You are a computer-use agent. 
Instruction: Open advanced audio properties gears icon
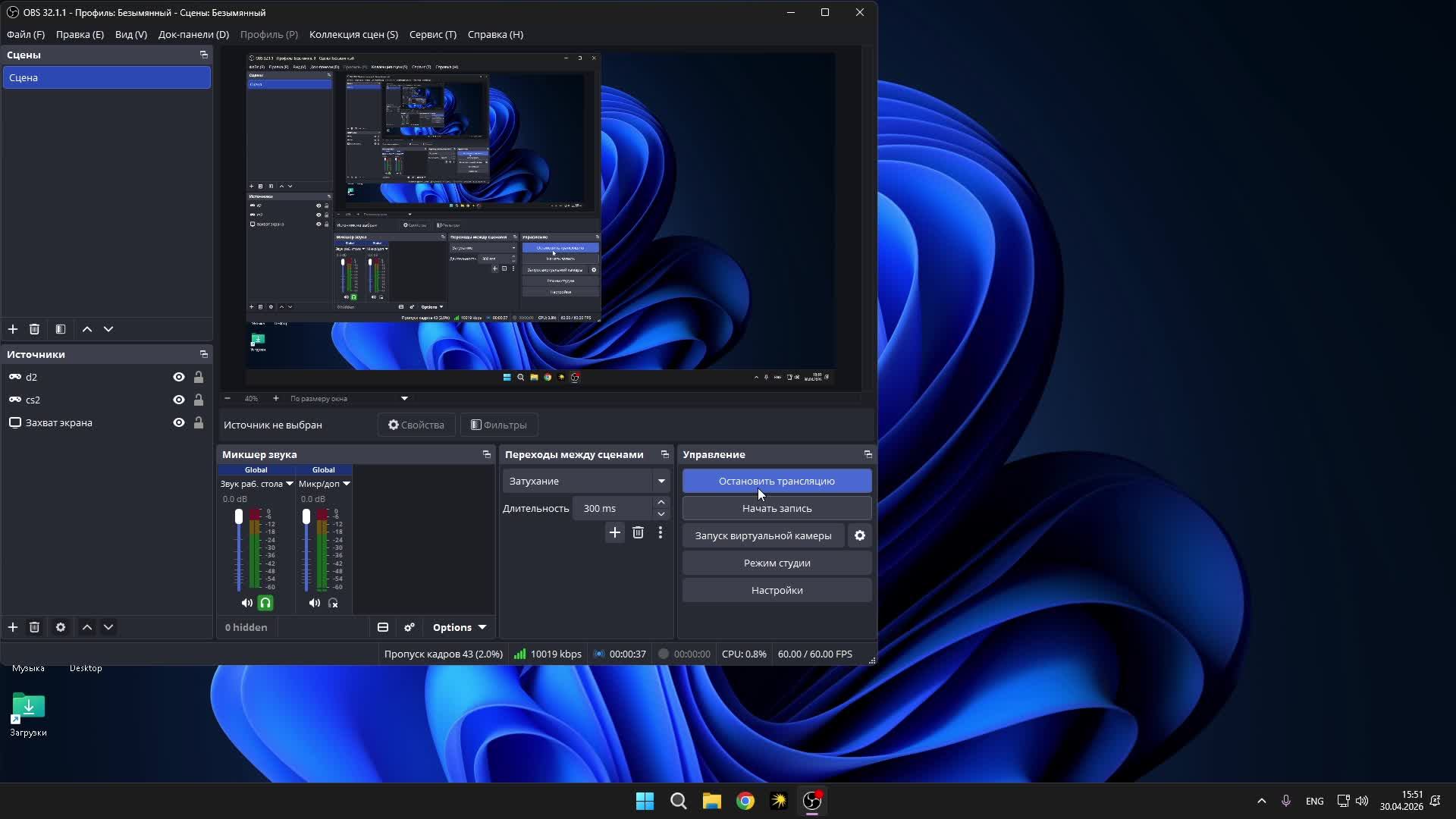[x=409, y=627]
